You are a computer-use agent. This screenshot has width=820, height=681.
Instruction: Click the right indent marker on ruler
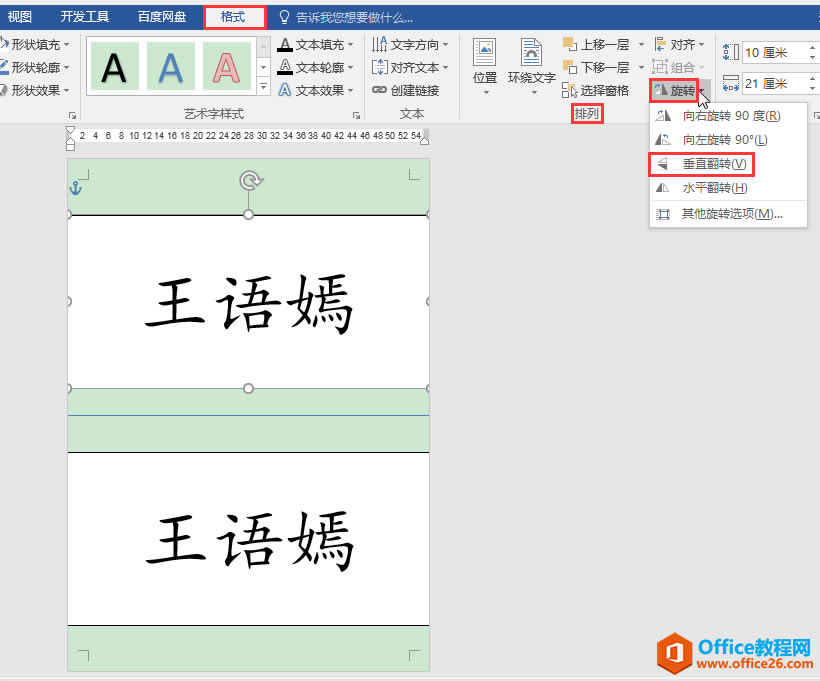pos(425,139)
